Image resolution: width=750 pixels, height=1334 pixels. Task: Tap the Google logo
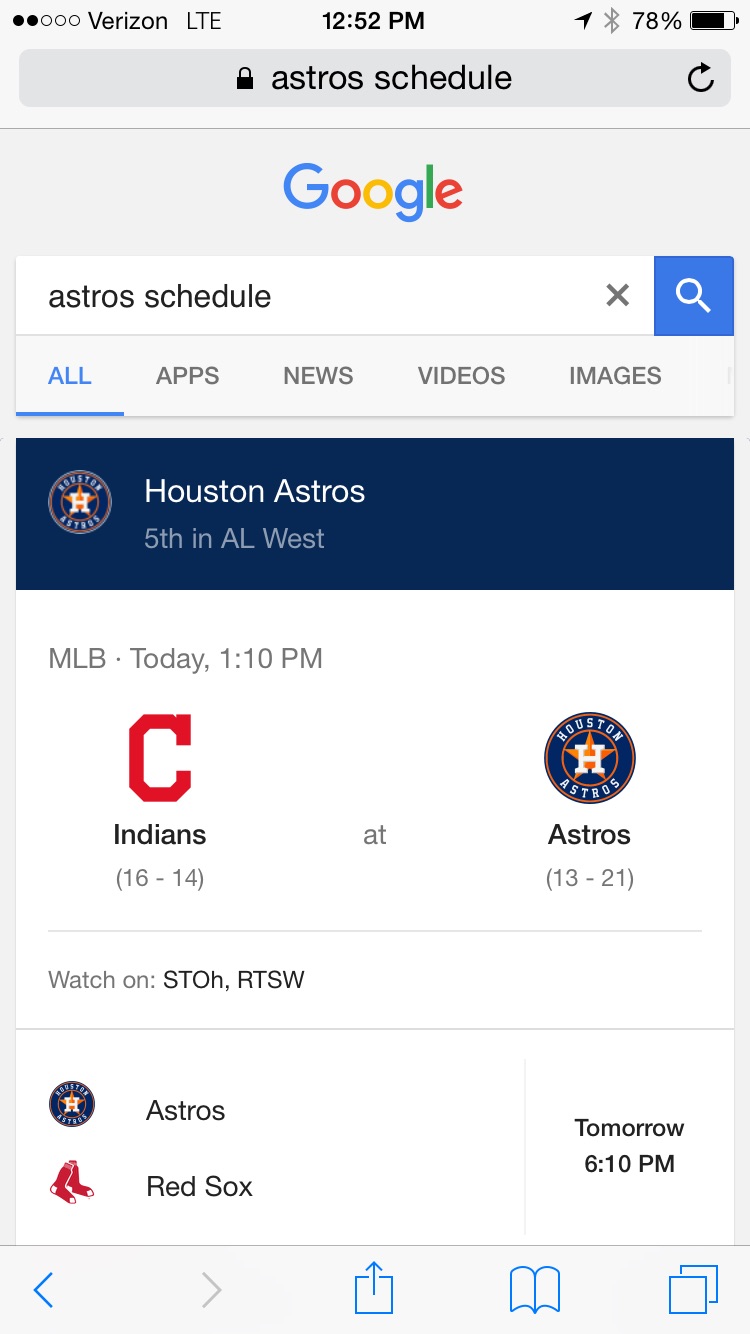373,192
